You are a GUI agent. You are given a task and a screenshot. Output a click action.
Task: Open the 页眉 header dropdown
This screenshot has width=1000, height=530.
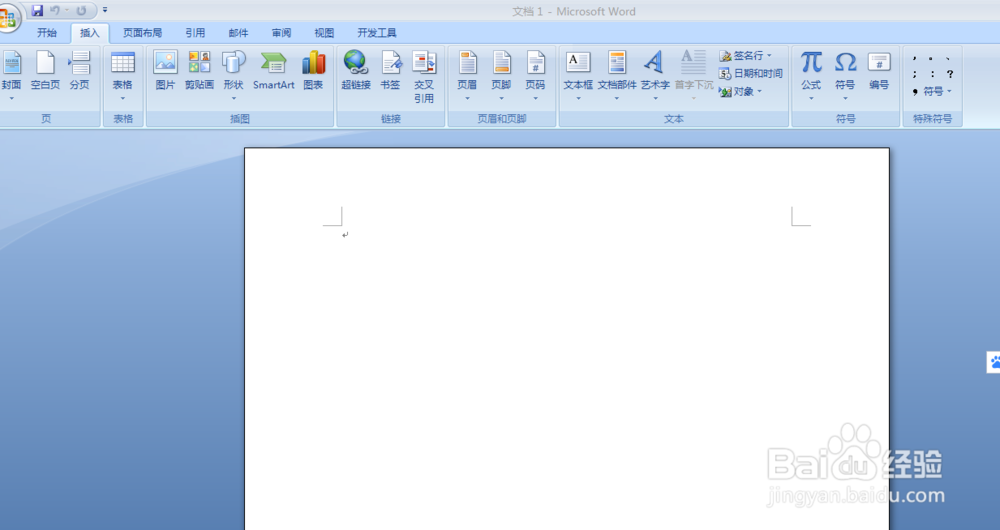tap(467, 75)
